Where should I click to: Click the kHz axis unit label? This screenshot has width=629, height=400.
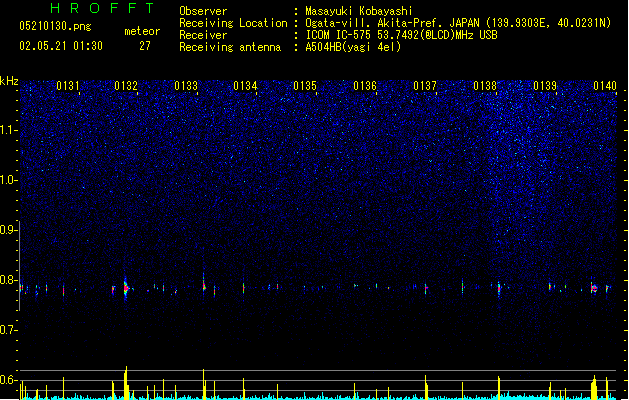pyautogui.click(x=9, y=81)
